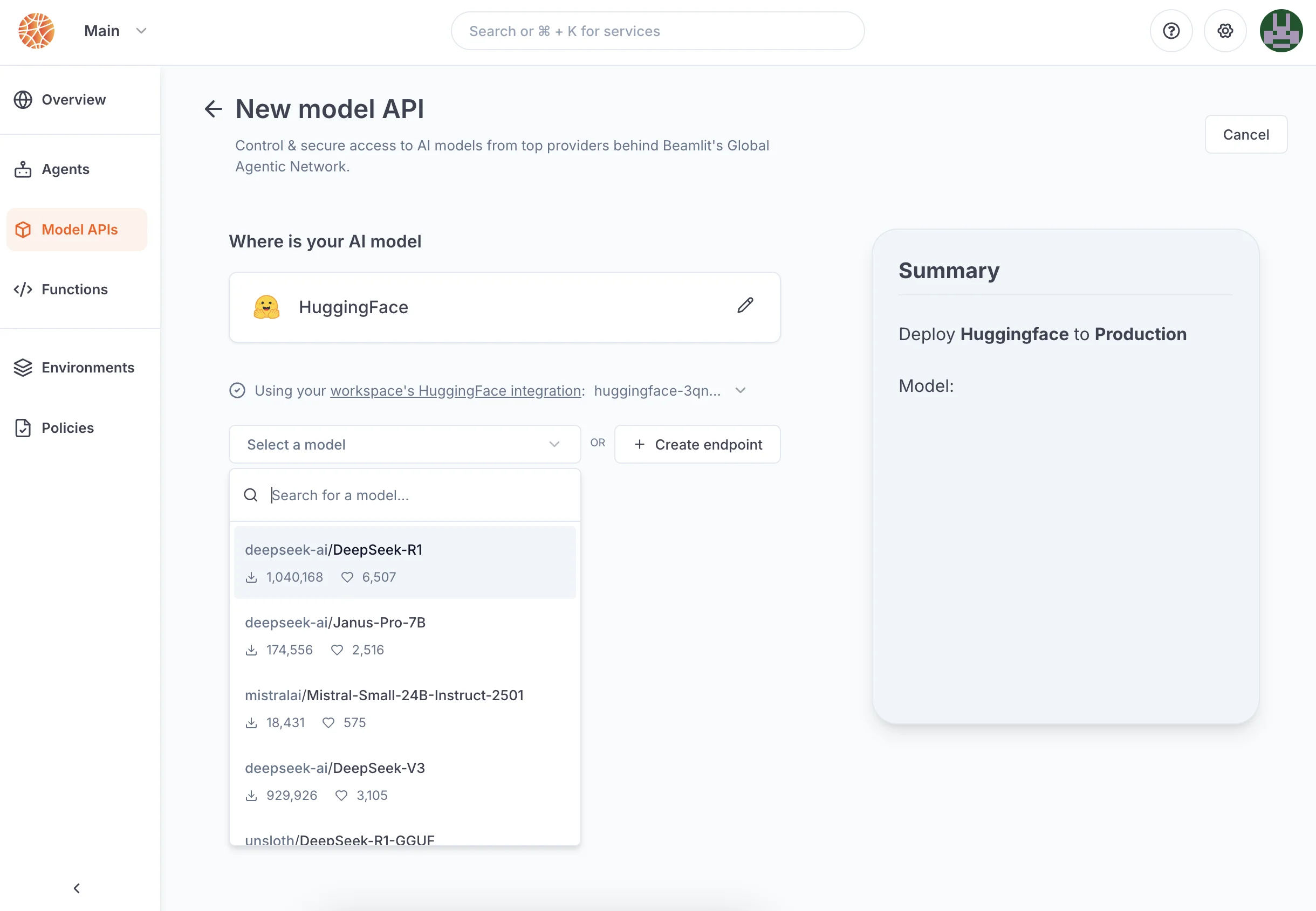This screenshot has height=911, width=1316.
Task: Open the Functions section
Action: [x=77, y=289]
